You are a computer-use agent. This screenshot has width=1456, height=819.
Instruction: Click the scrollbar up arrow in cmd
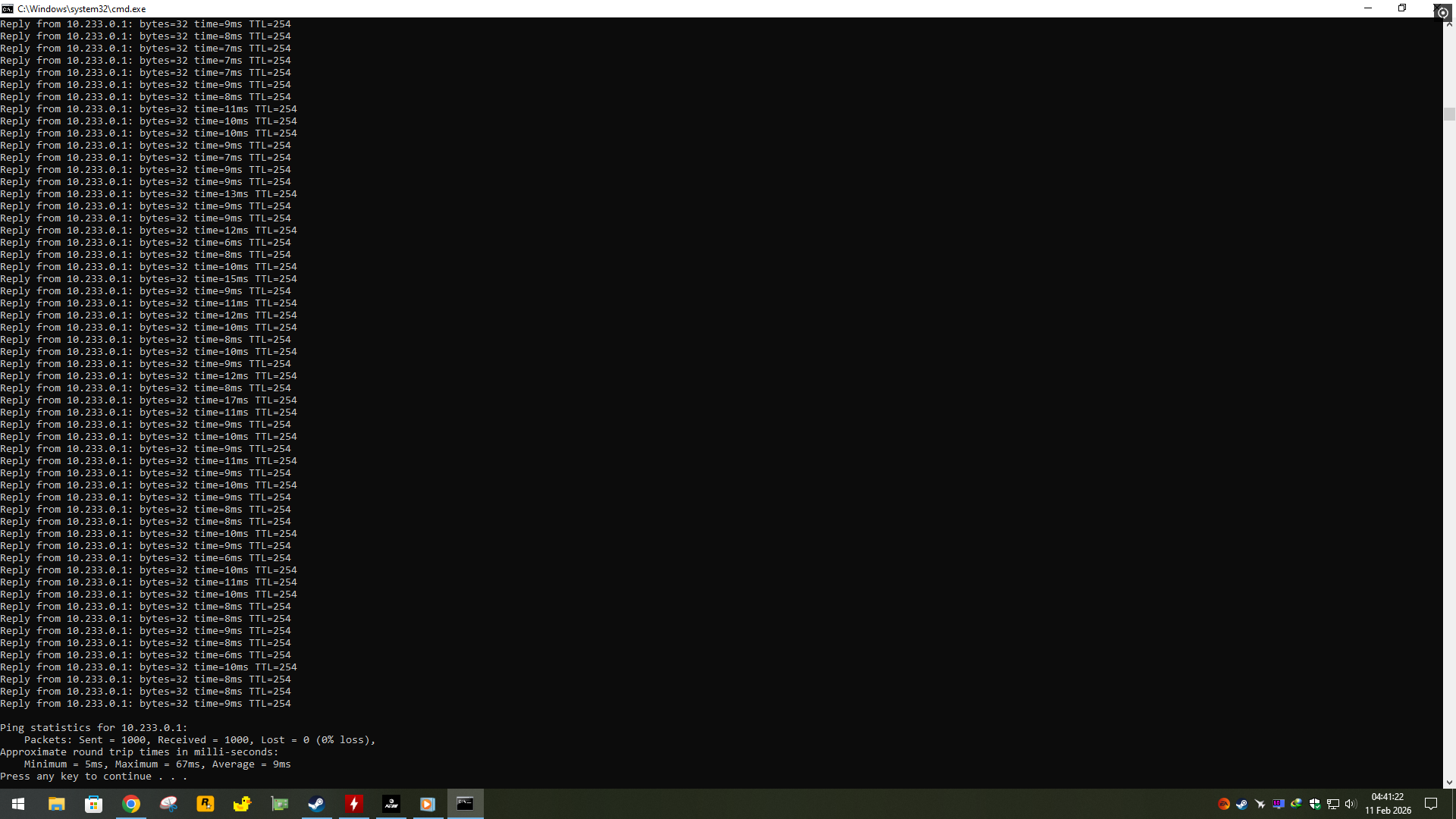1448,24
